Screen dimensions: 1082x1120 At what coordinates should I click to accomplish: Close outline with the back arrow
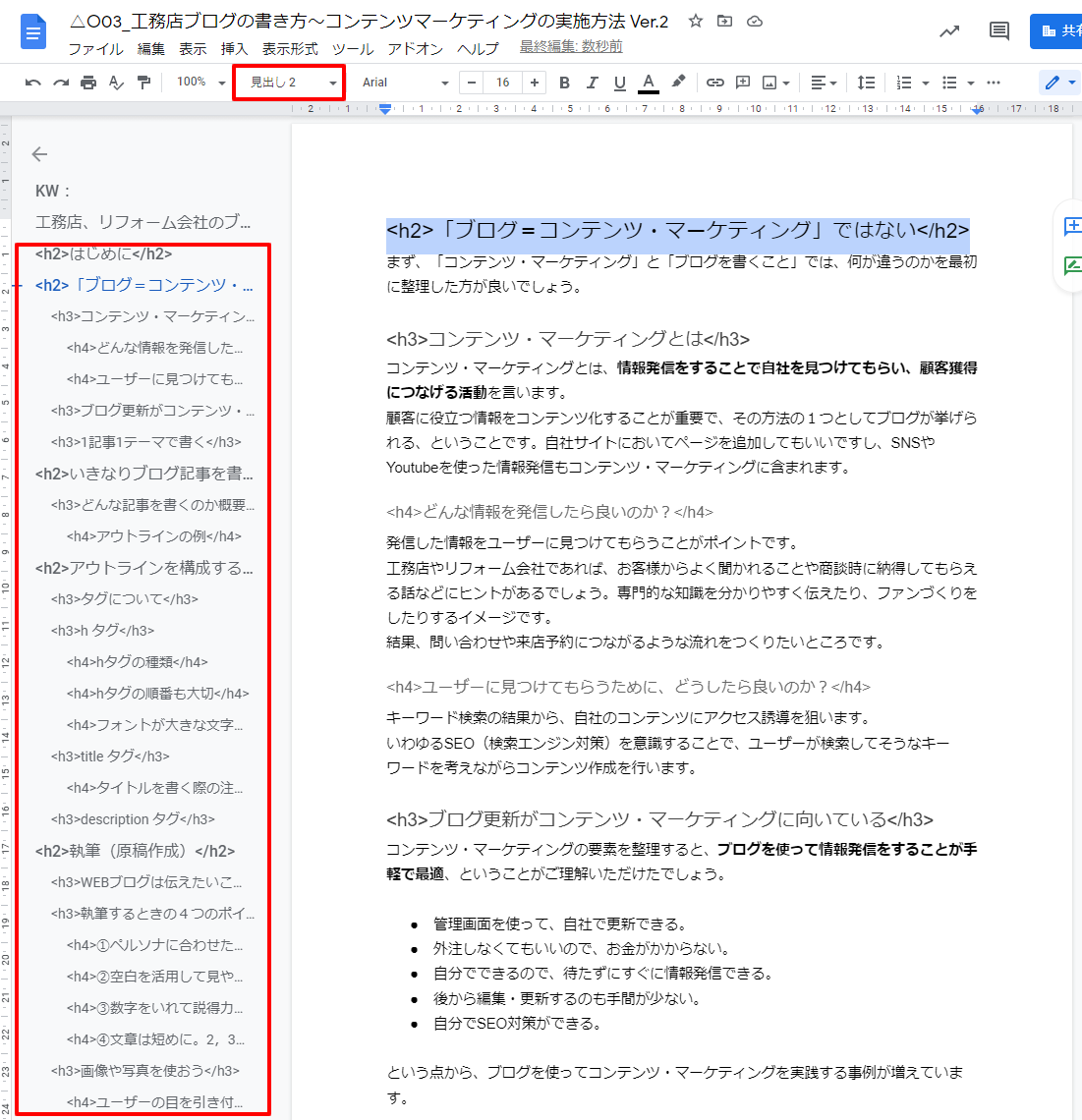tap(39, 154)
